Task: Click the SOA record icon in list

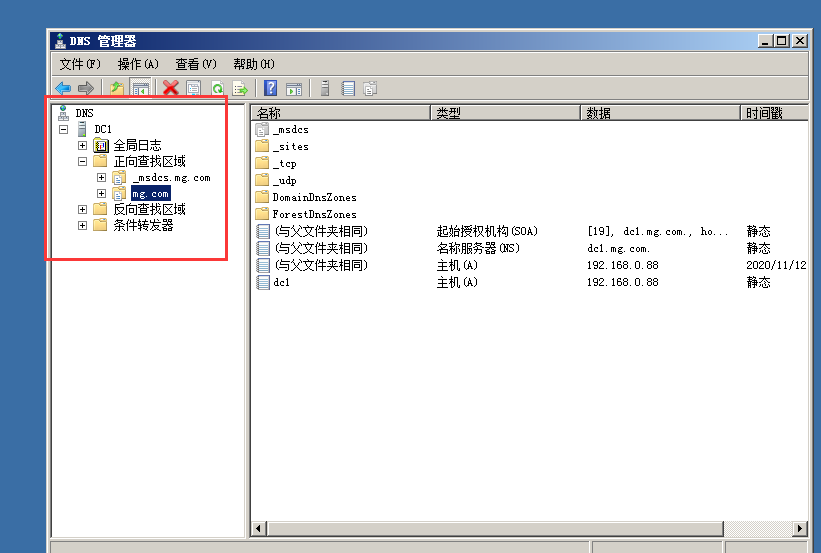Action: pos(262,231)
